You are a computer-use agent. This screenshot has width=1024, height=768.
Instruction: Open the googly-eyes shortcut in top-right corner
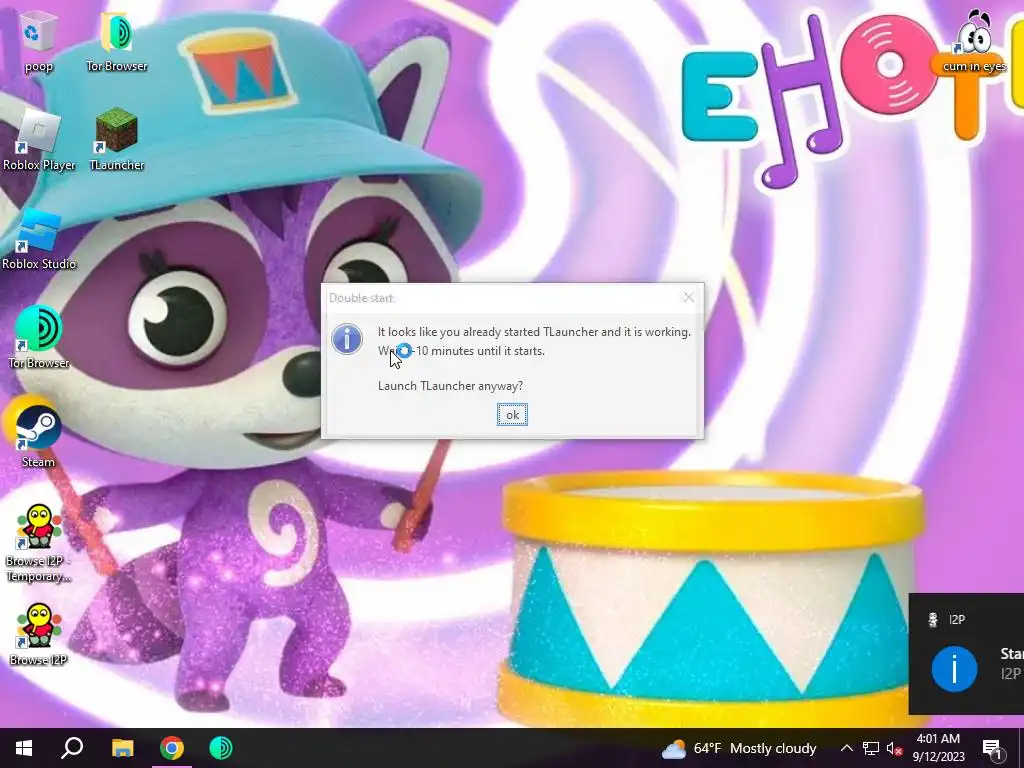pyautogui.click(x=973, y=40)
